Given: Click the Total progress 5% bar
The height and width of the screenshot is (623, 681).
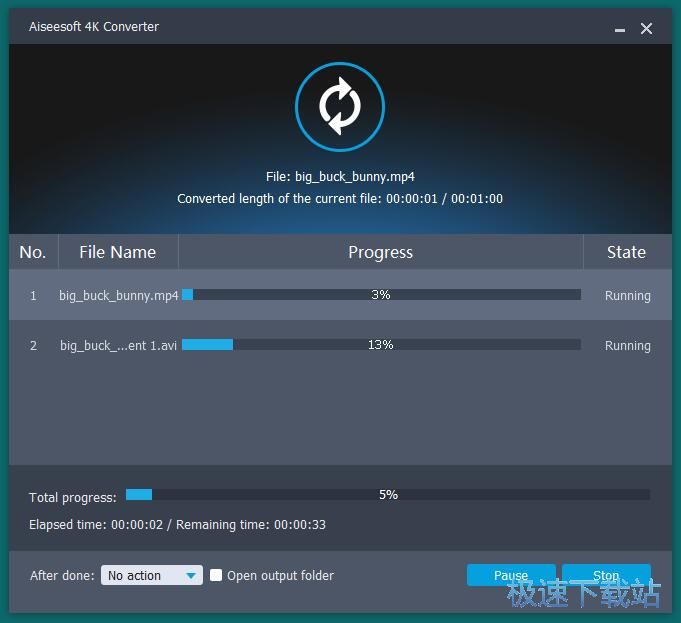Looking at the screenshot, I should coord(388,494).
